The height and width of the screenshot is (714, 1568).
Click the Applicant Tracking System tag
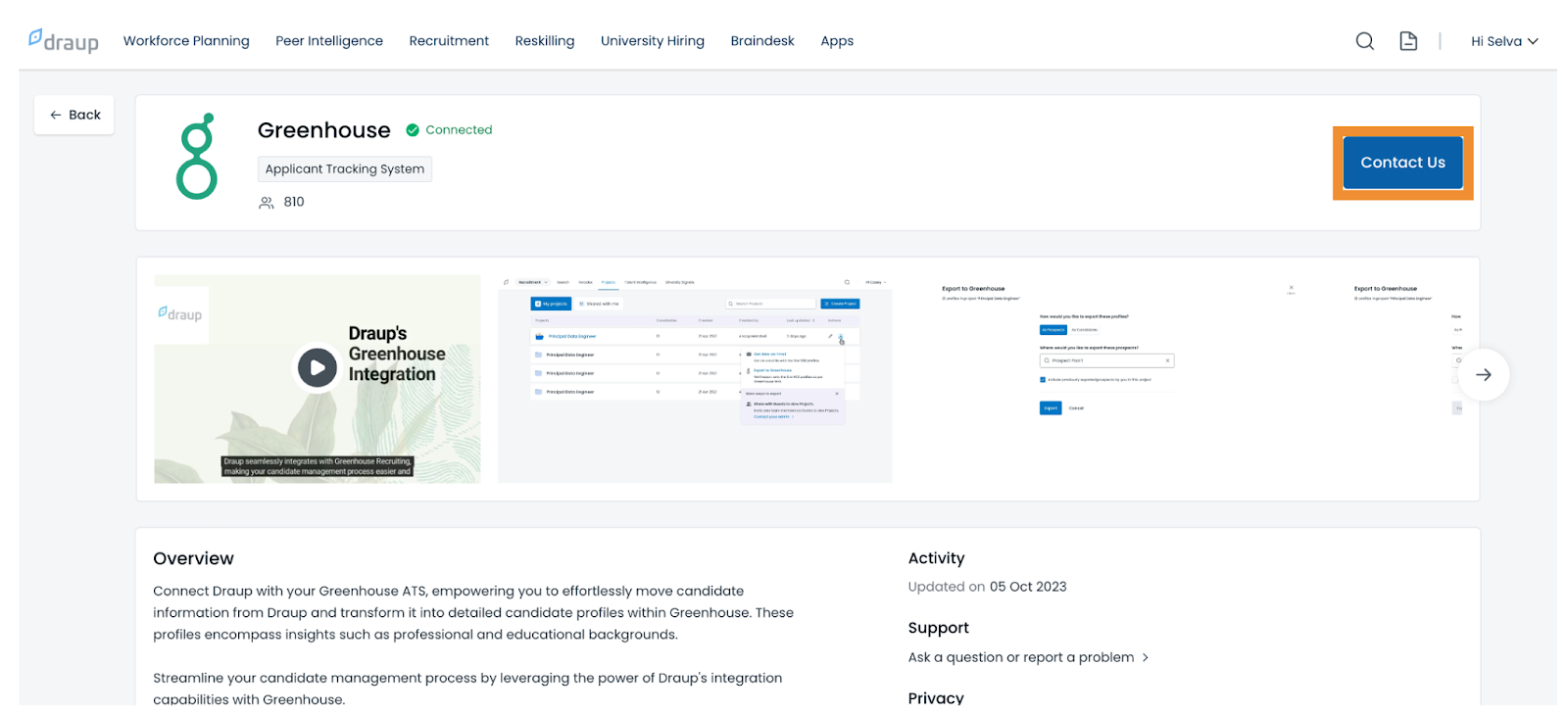(x=345, y=169)
